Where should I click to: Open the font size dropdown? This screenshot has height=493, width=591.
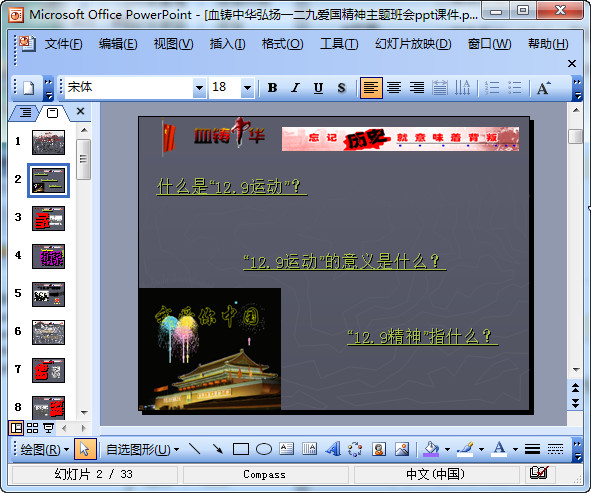click(x=247, y=88)
